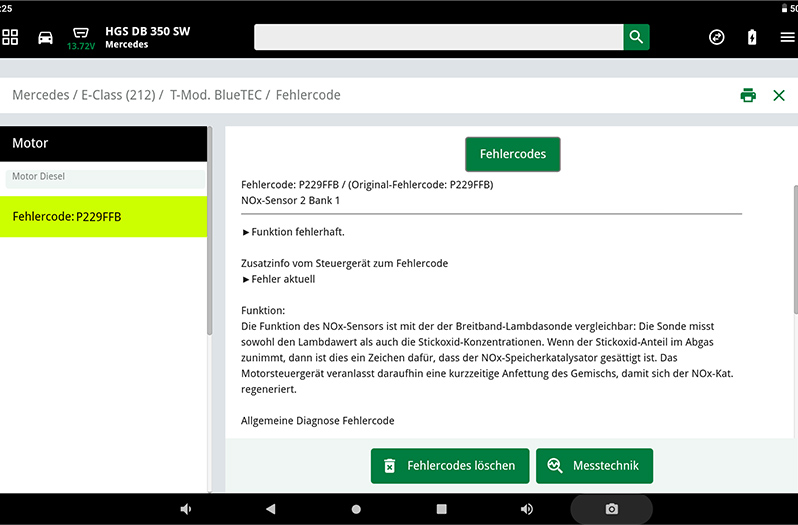Image resolution: width=798 pixels, height=525 pixels.
Task: Click Fehlercodes löschen to clear codes
Action: point(449,466)
